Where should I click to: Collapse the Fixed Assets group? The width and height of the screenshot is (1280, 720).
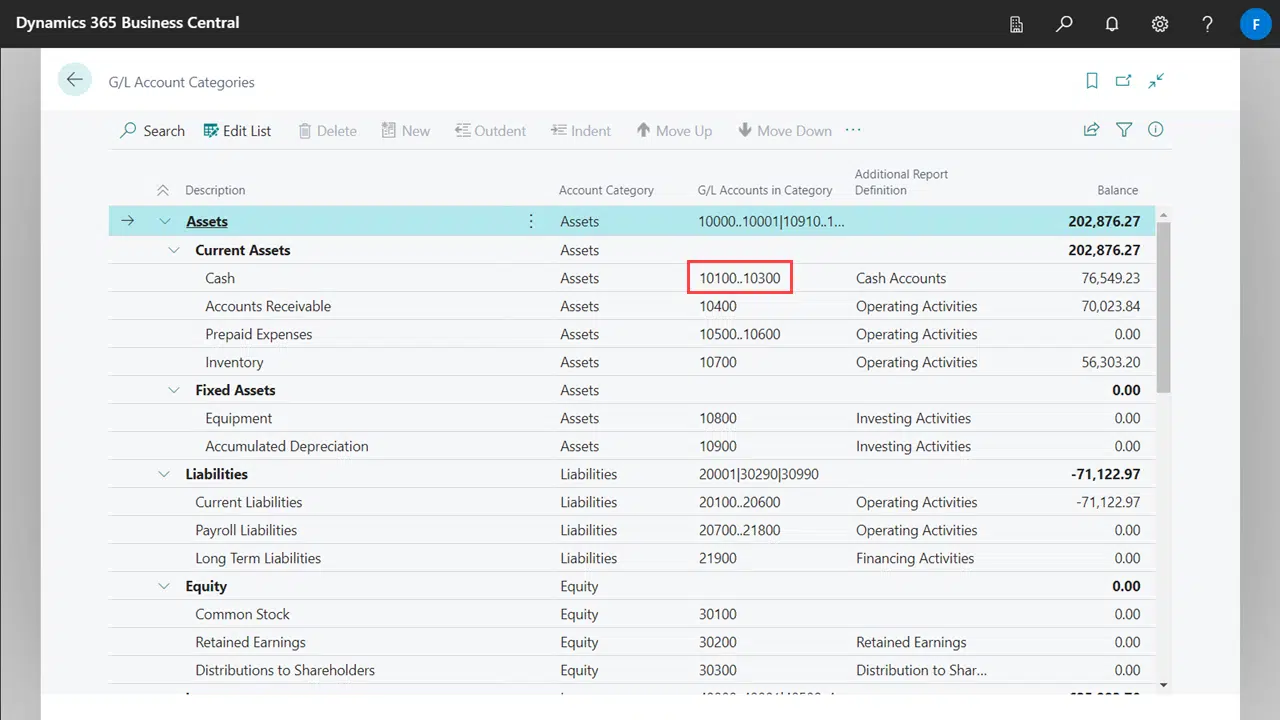coord(174,390)
